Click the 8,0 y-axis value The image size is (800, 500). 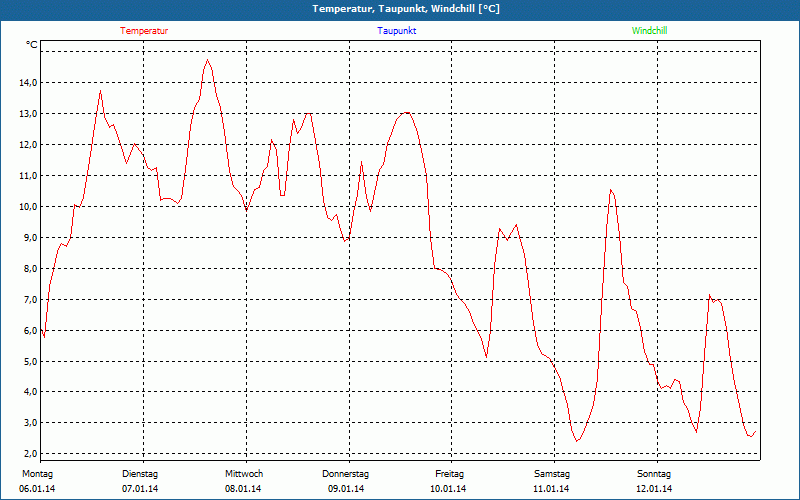click(x=31, y=268)
